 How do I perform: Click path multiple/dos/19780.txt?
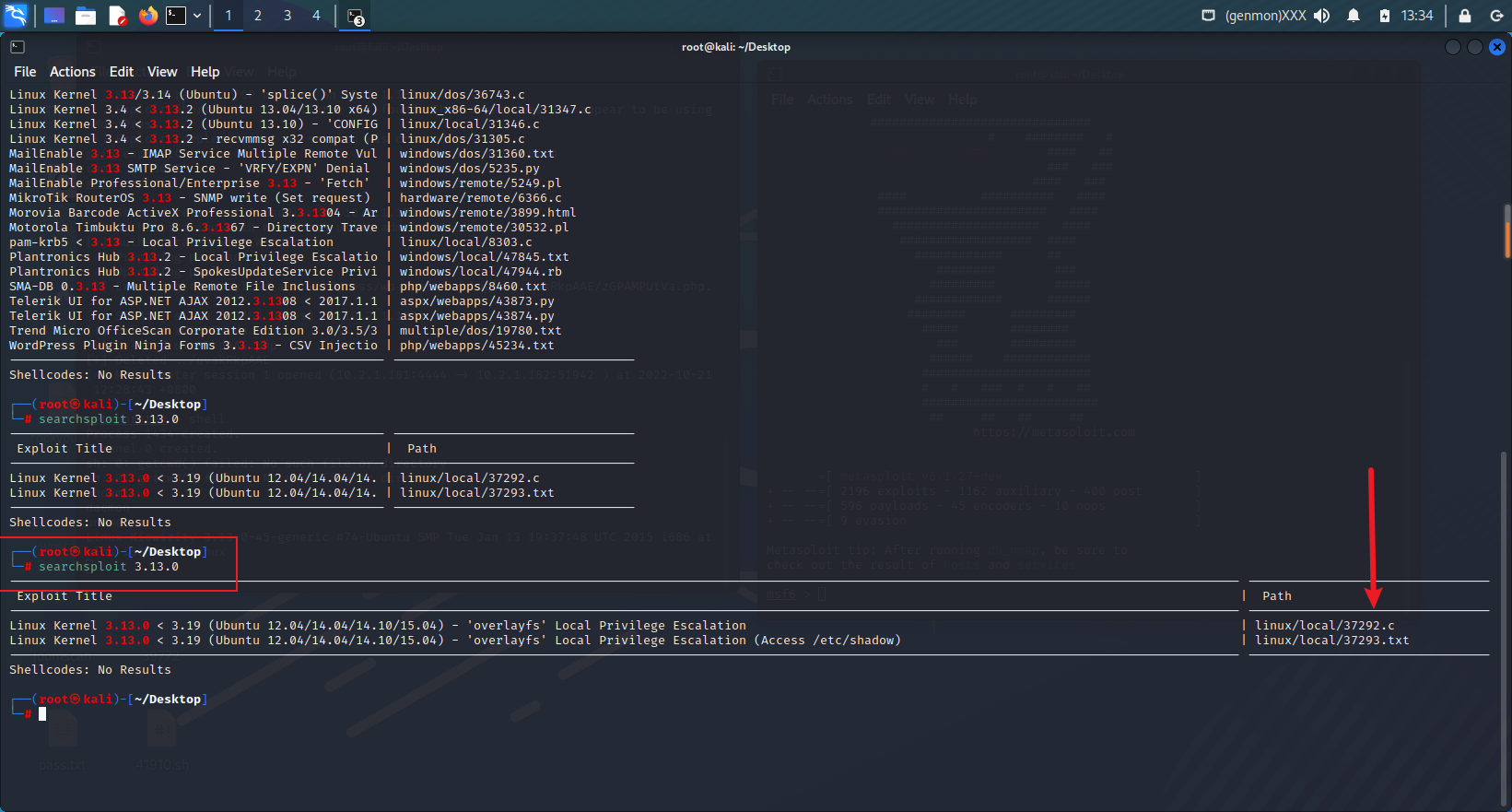481,331
